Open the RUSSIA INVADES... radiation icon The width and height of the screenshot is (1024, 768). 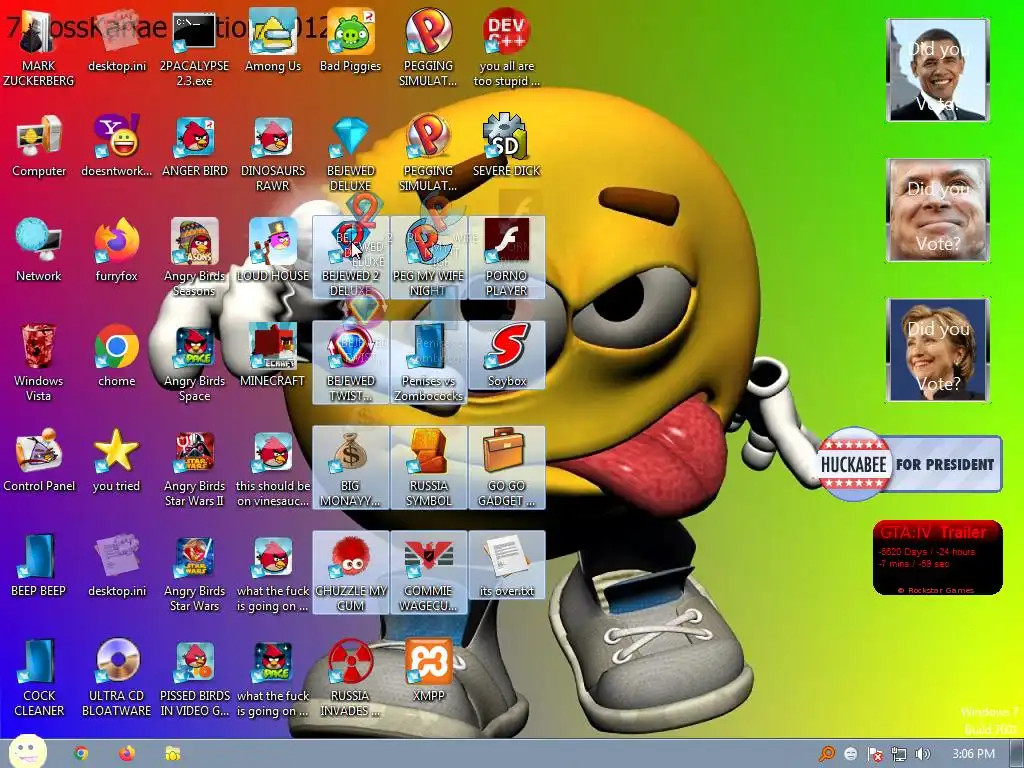pyautogui.click(x=350, y=679)
